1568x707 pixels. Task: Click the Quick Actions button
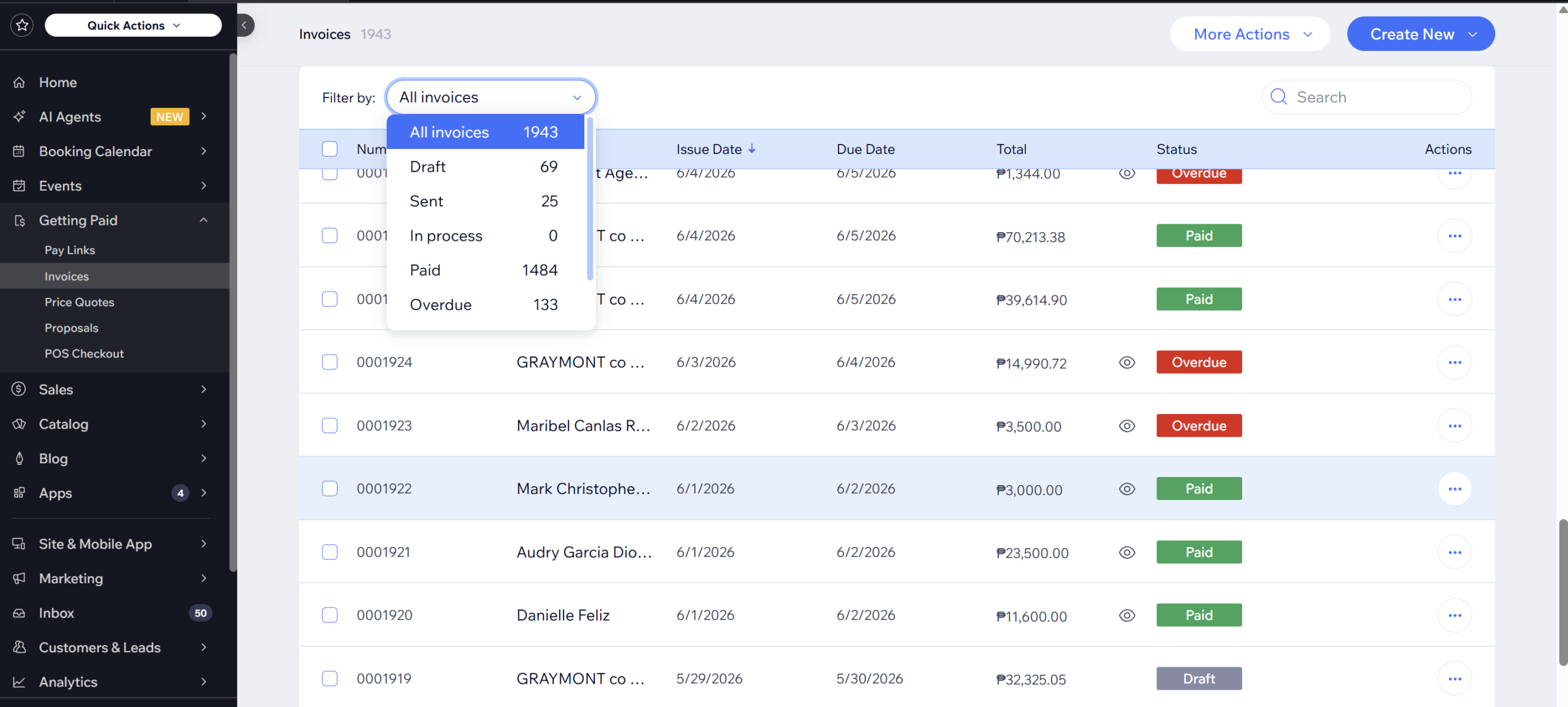coord(133,25)
